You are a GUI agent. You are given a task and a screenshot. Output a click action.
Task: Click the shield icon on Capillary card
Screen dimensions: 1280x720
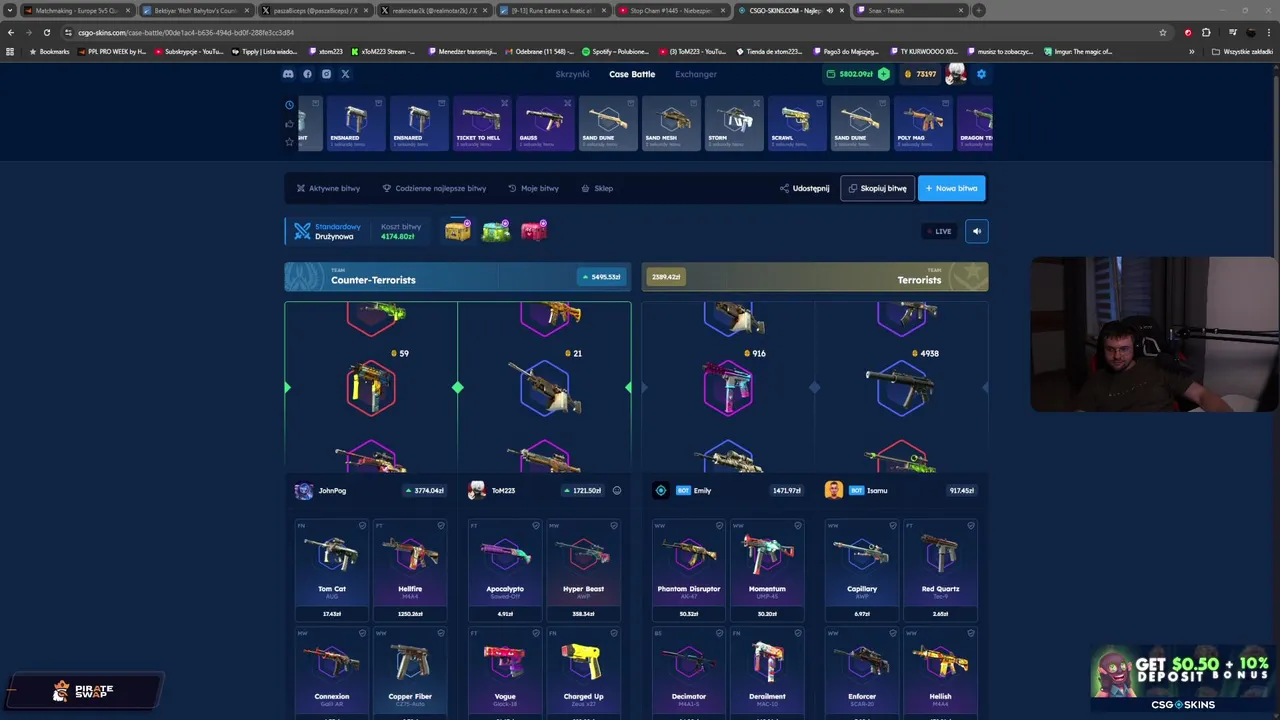892,526
